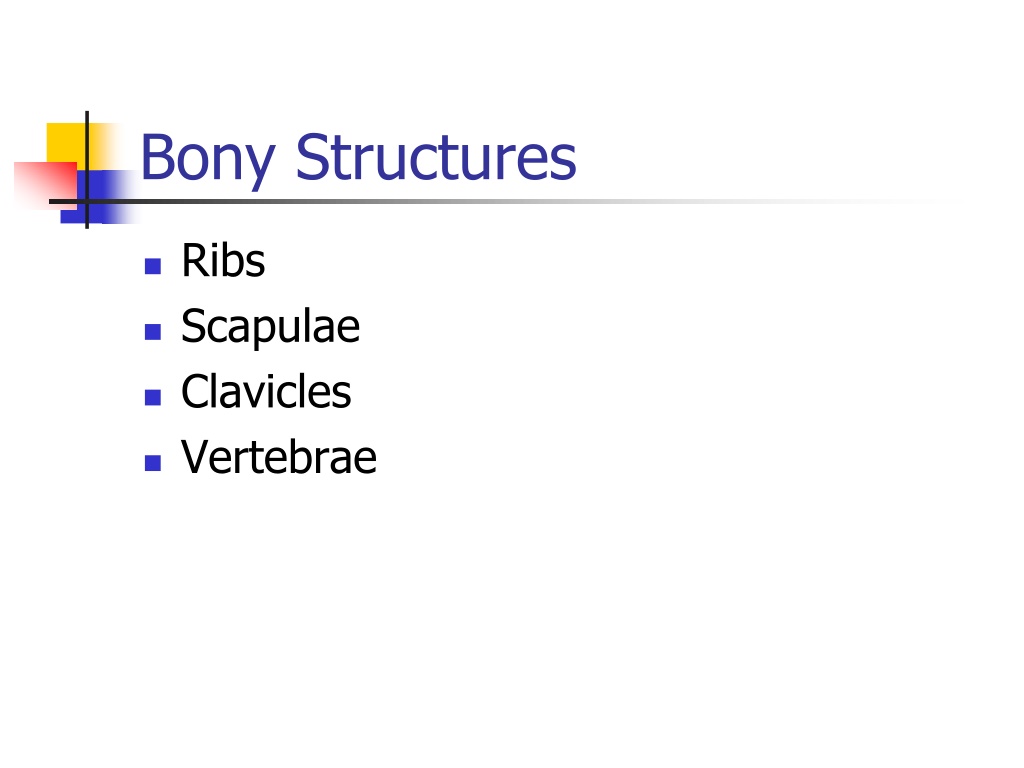Select the Vertebrae bullet text

point(280,456)
